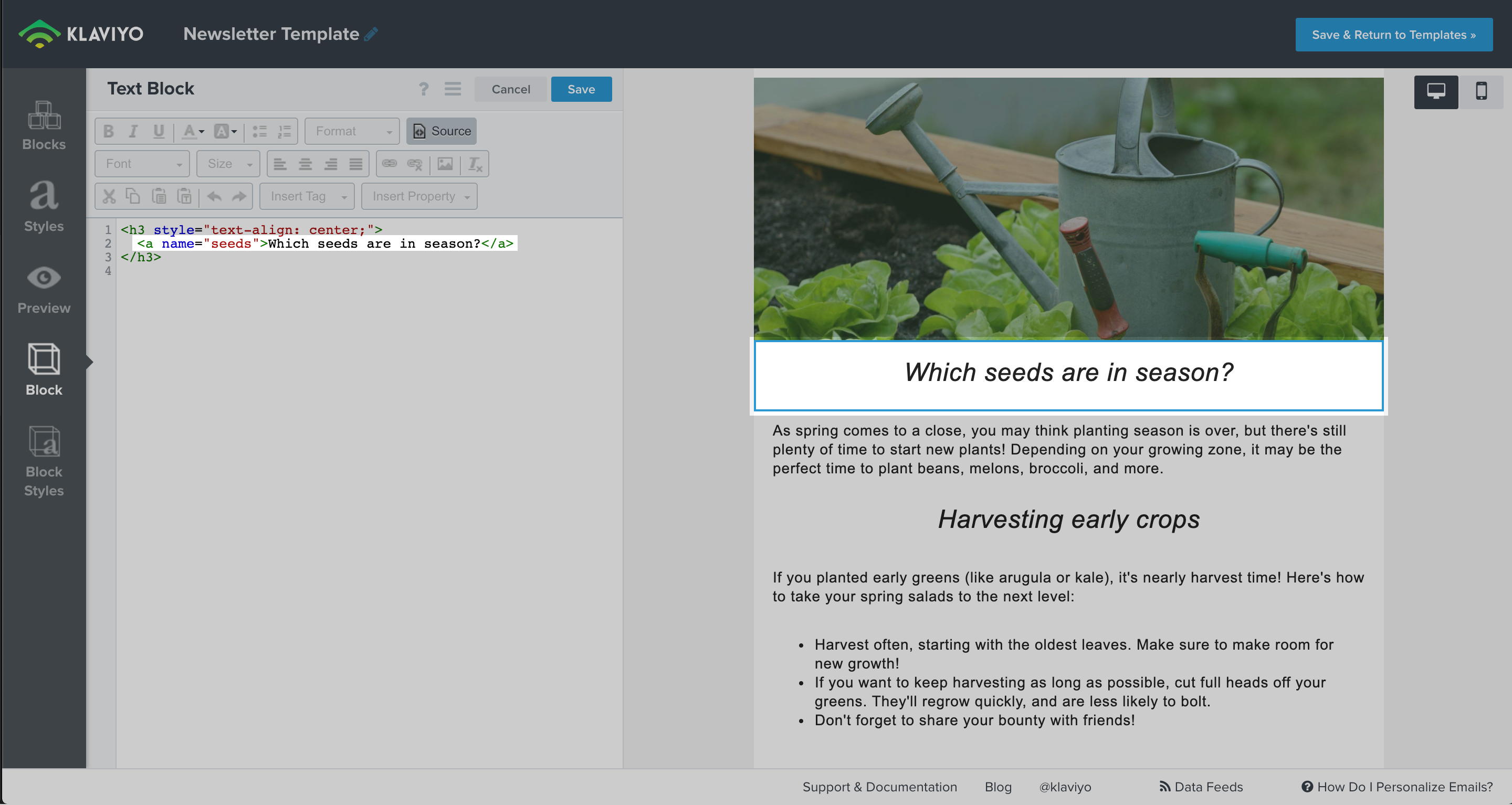Insert a numbered list
Viewport: 1512px width, 805px height.
coord(284,131)
